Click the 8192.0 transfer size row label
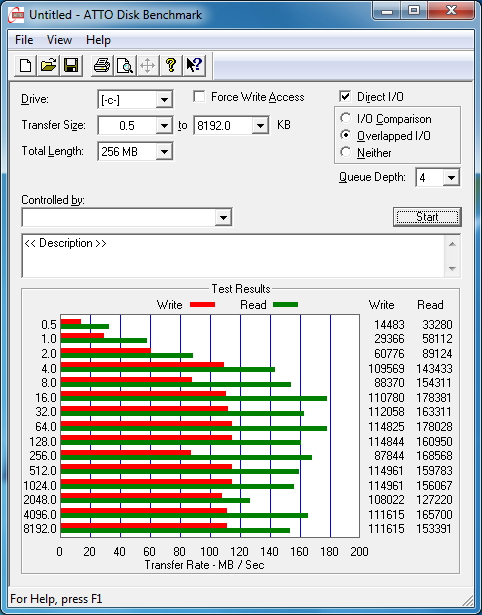The width and height of the screenshot is (482, 615). click(x=40, y=529)
